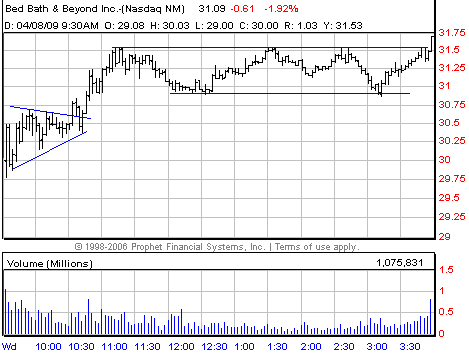Click the 30.75 price axis label

(452, 105)
